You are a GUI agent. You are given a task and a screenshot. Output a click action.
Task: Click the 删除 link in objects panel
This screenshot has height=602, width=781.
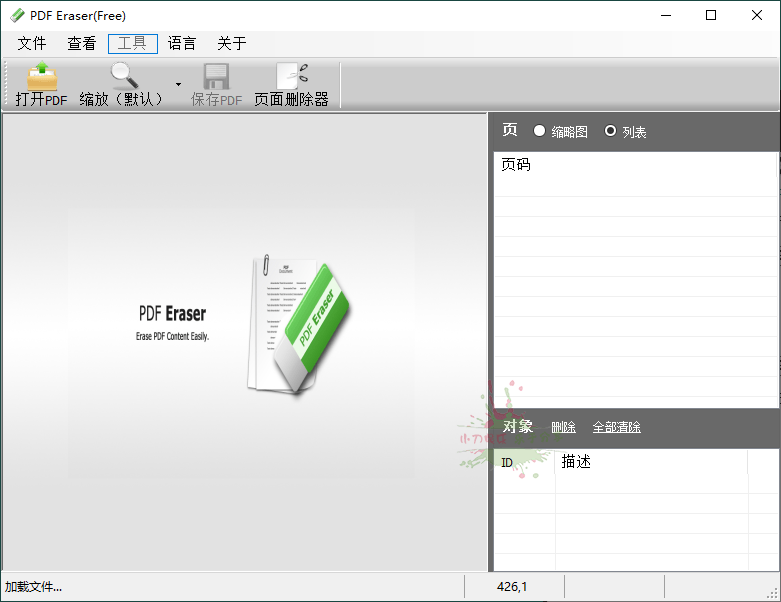pyautogui.click(x=563, y=427)
